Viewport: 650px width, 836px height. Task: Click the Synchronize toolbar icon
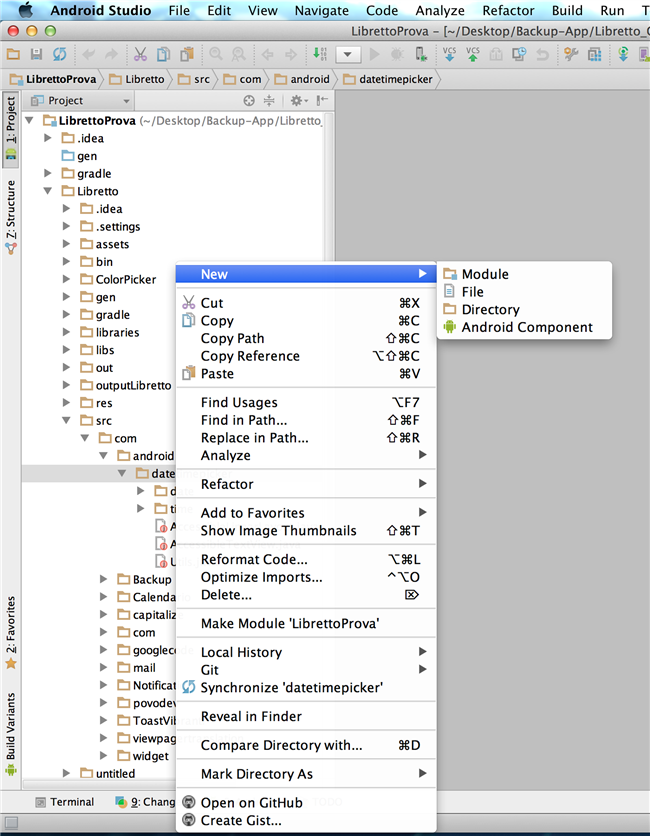[59, 54]
